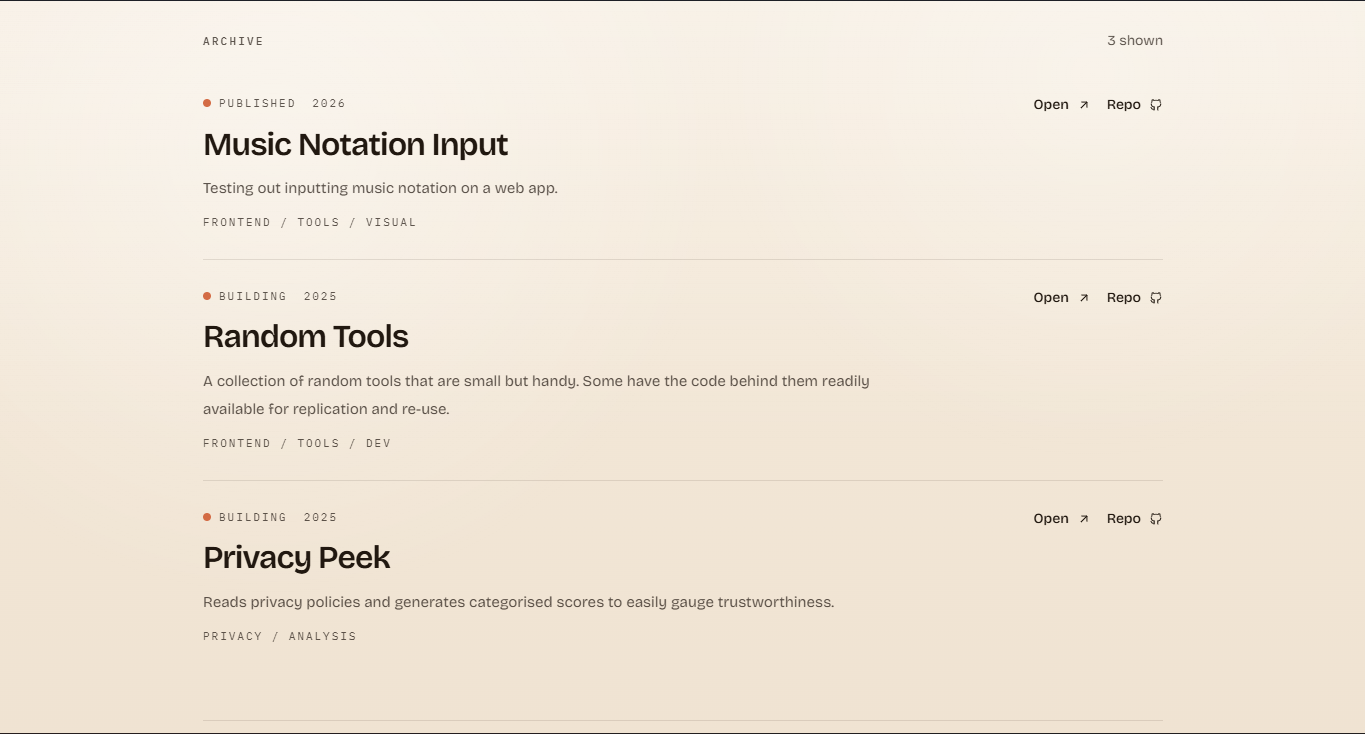Select the DEV tag under Random Tools
The width and height of the screenshot is (1365, 734).
(x=378, y=444)
